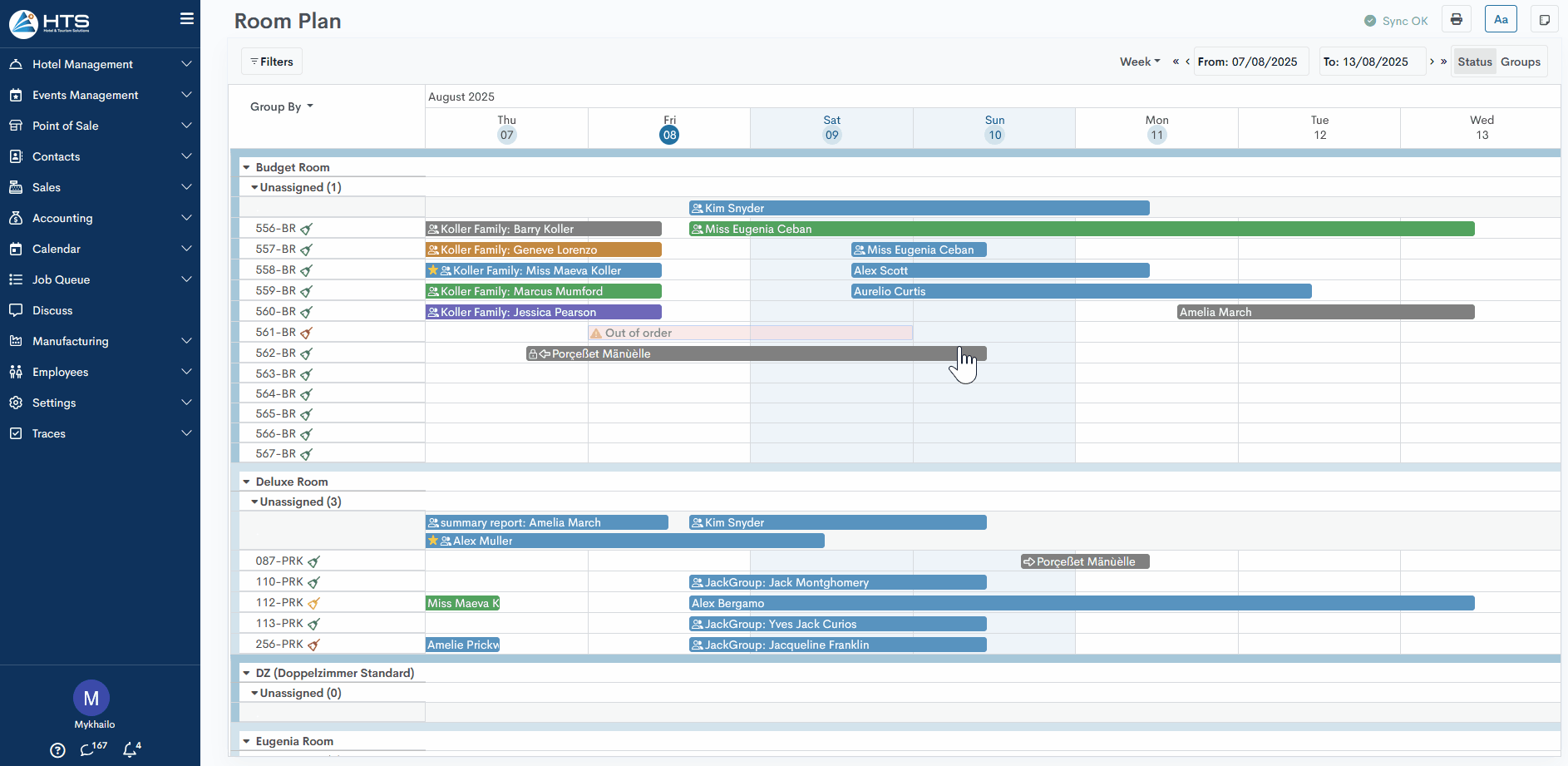
Task: Click cleaning status icon for room 561-BR
Action: tap(306, 333)
